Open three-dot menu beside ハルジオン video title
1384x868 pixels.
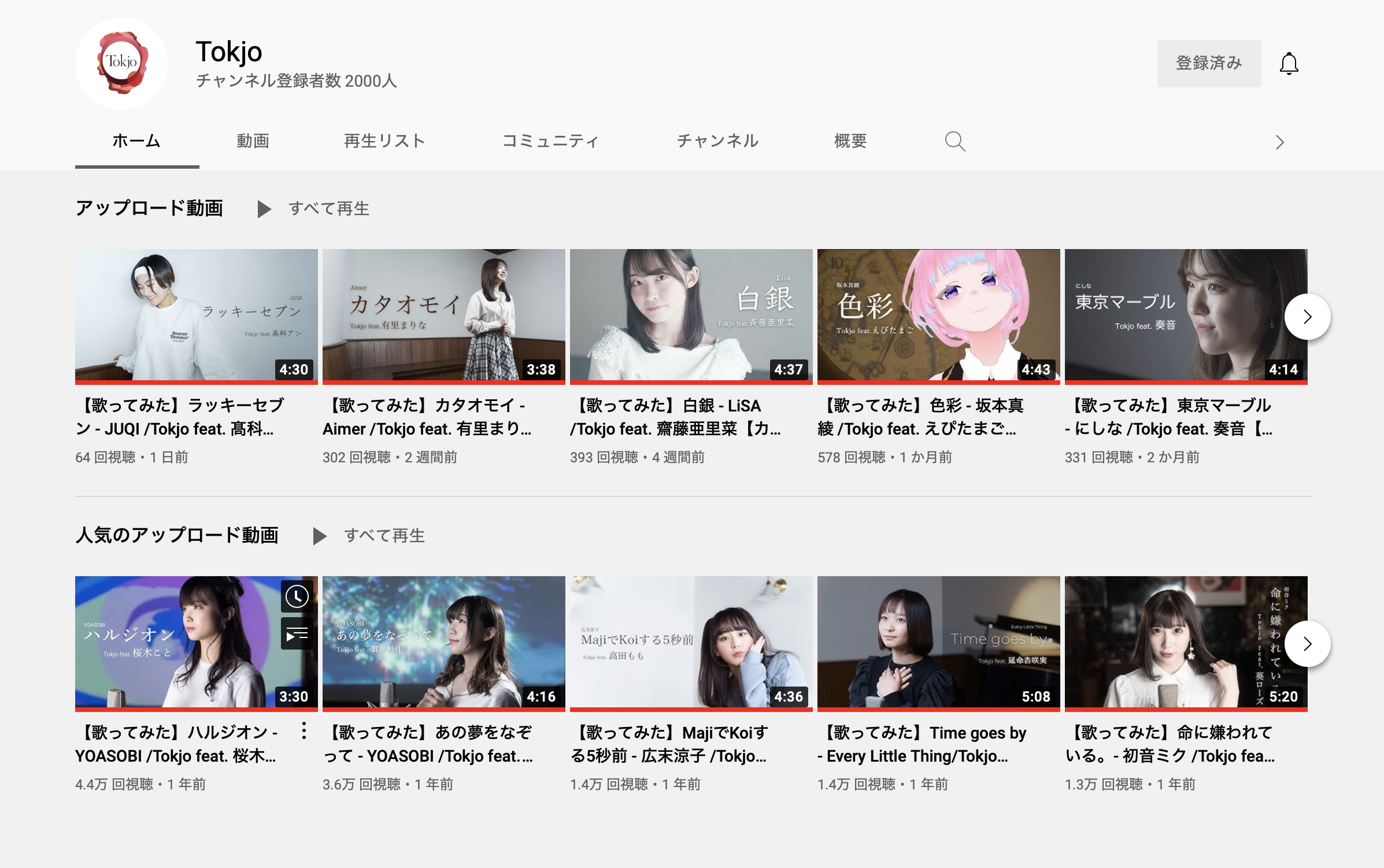(304, 731)
